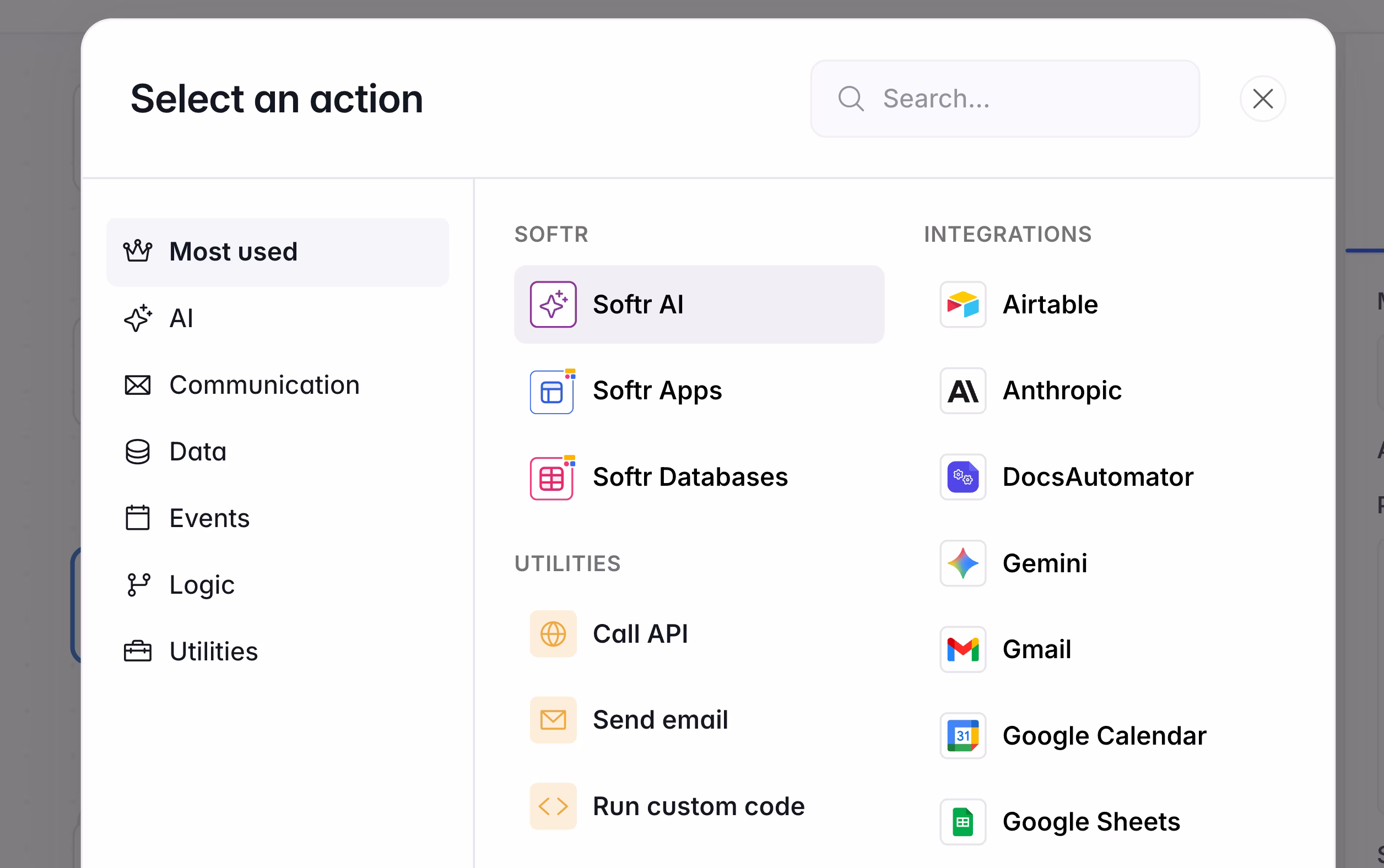Select the Google Sheets integration
The image size is (1384, 868).
pyautogui.click(x=1090, y=822)
